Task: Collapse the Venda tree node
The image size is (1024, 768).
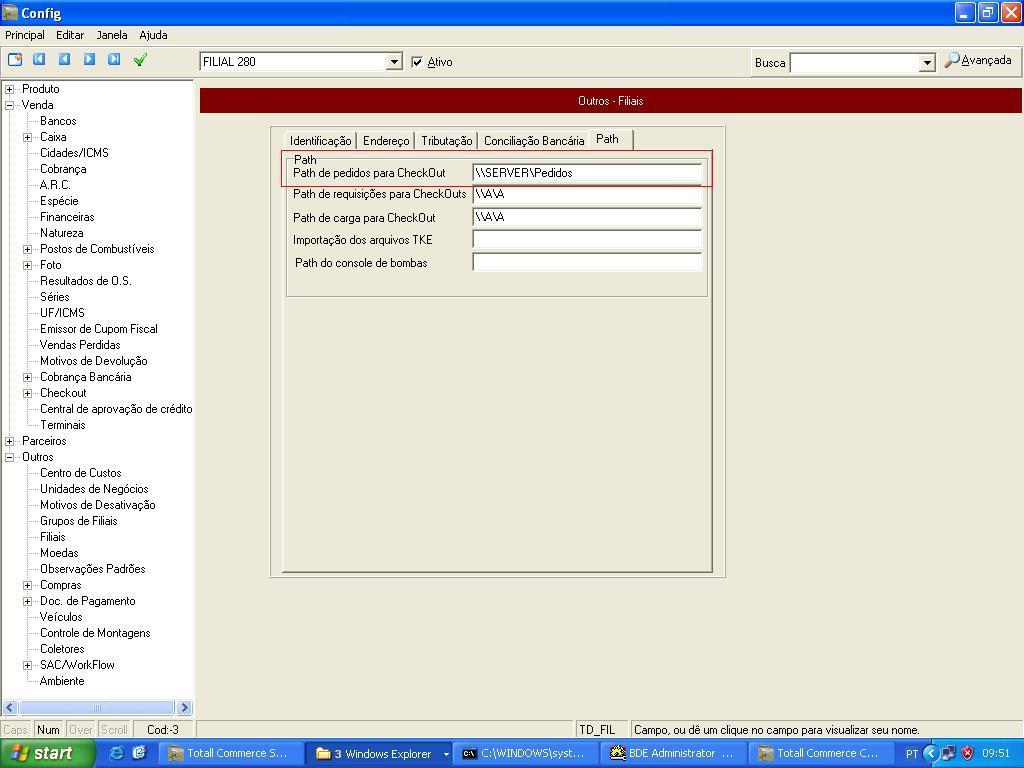Action: click(10, 105)
